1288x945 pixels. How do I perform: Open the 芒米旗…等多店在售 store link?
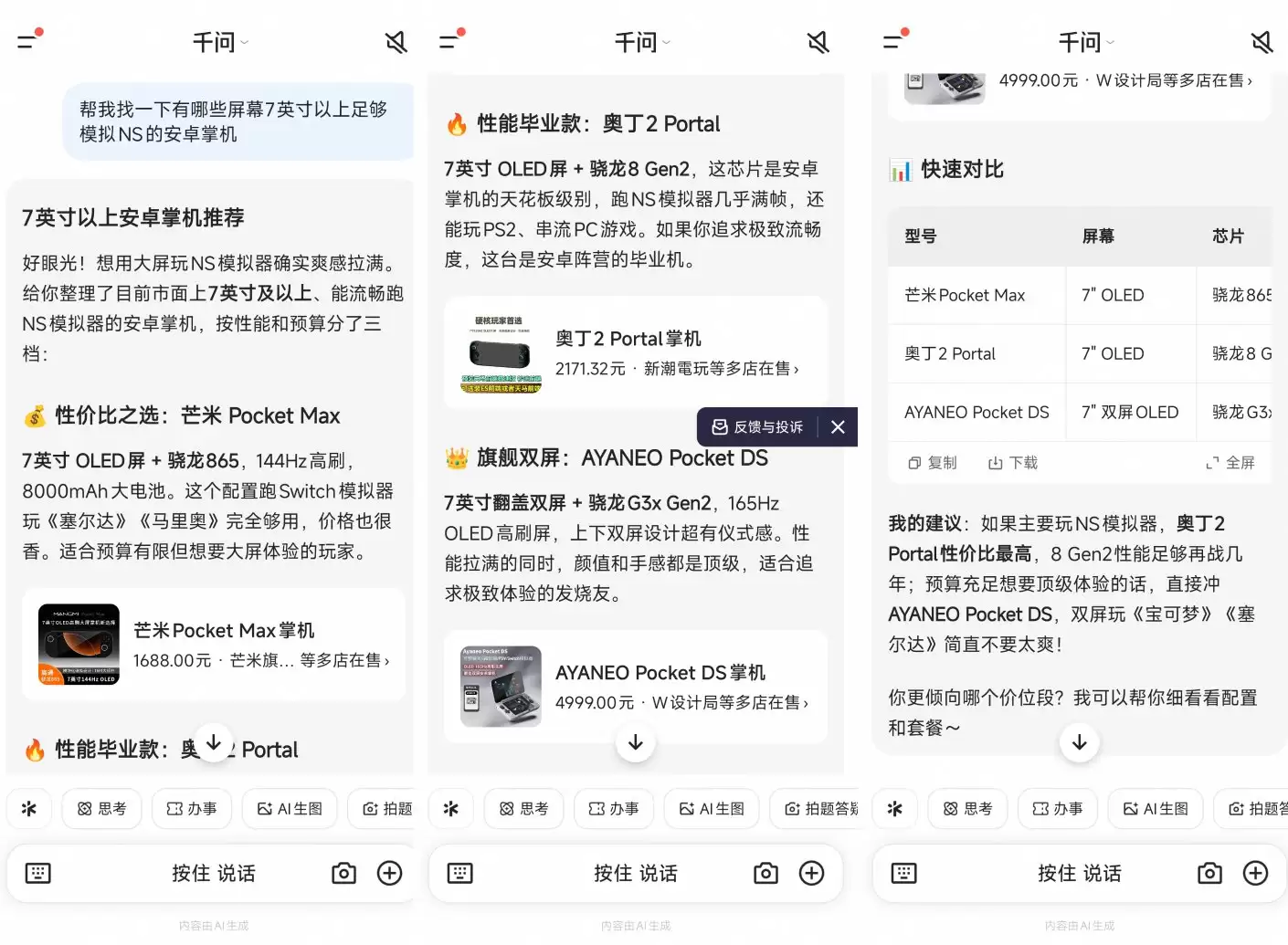pos(310,660)
